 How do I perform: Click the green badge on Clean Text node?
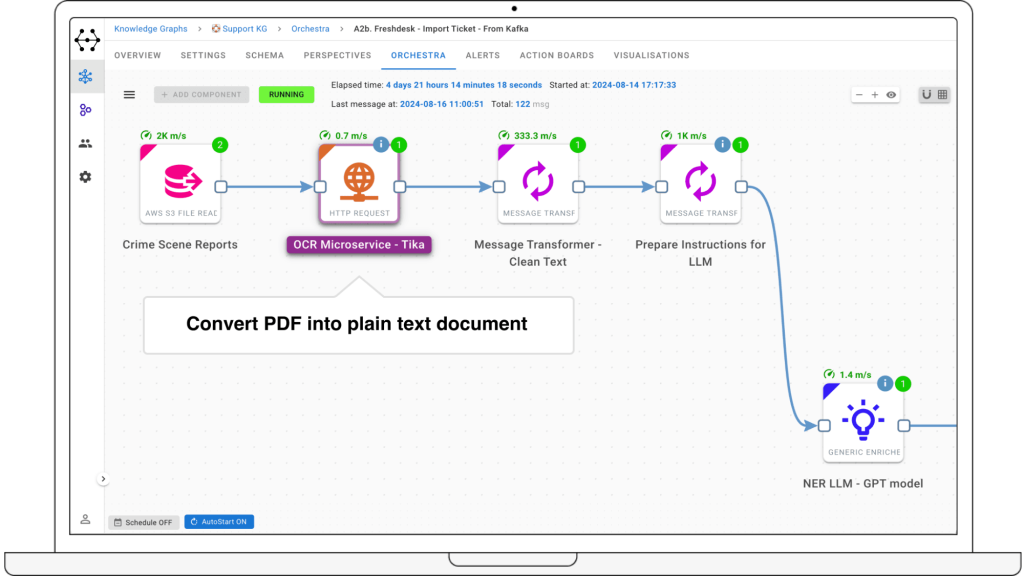tap(577, 145)
